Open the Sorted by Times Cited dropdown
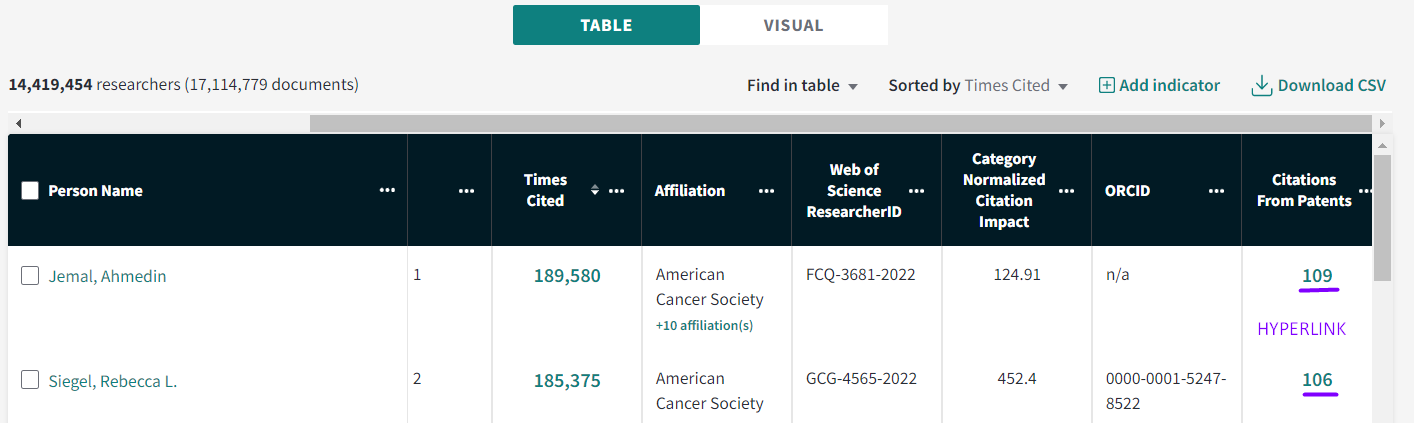Screen dimensions: 1414x423 coord(978,86)
